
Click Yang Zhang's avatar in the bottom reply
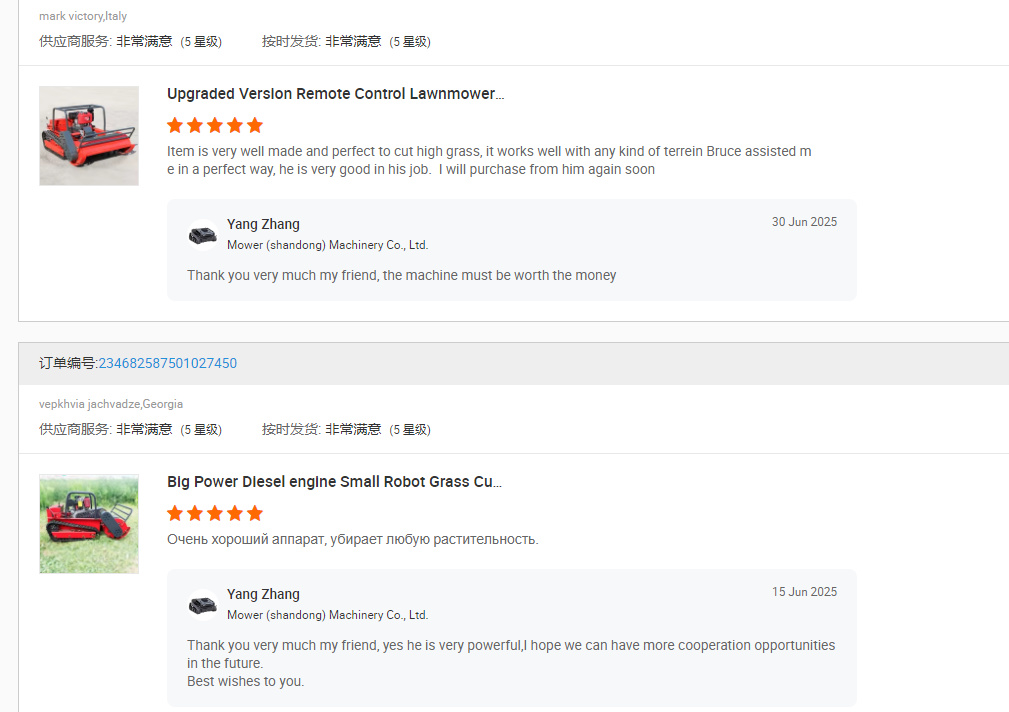click(202, 604)
